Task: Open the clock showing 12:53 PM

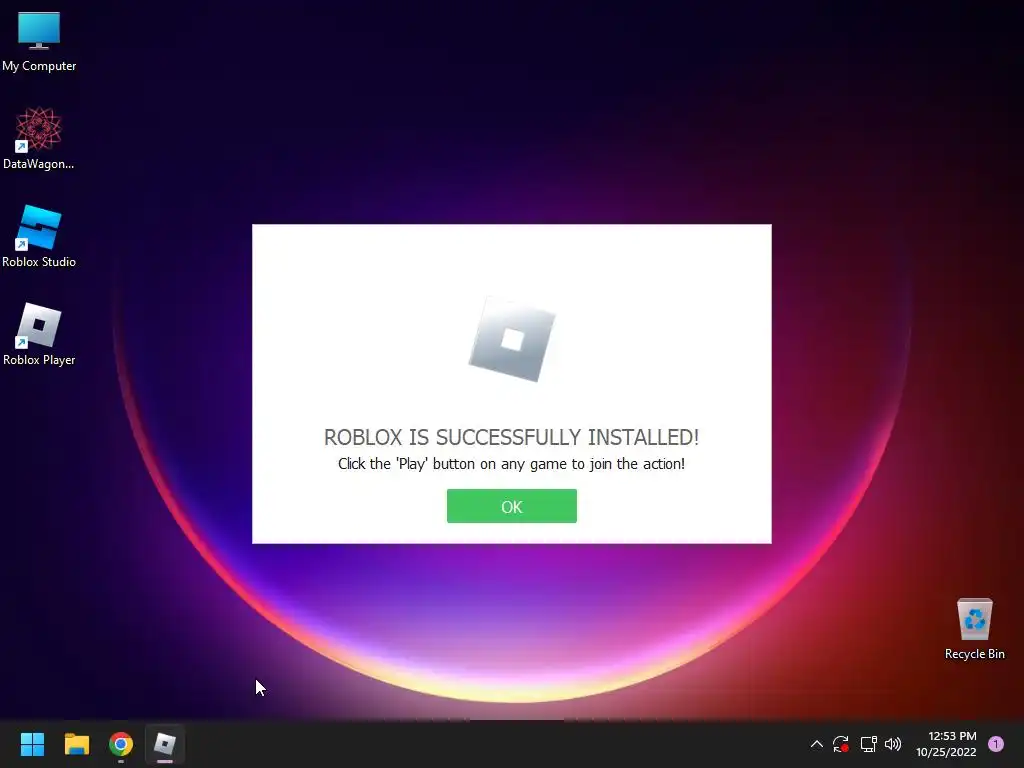Action: (x=946, y=744)
